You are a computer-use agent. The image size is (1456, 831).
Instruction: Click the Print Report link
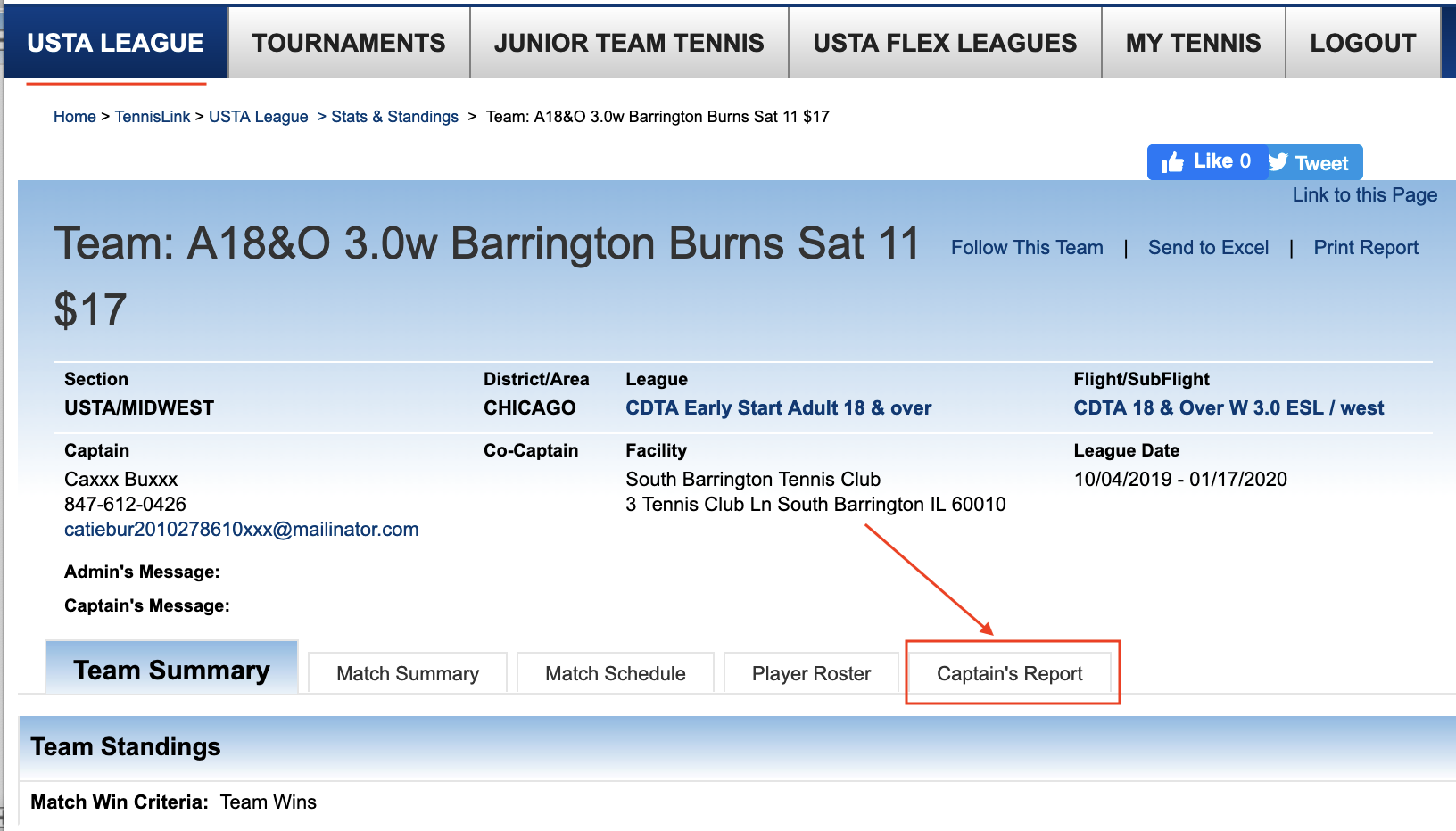coord(1365,248)
